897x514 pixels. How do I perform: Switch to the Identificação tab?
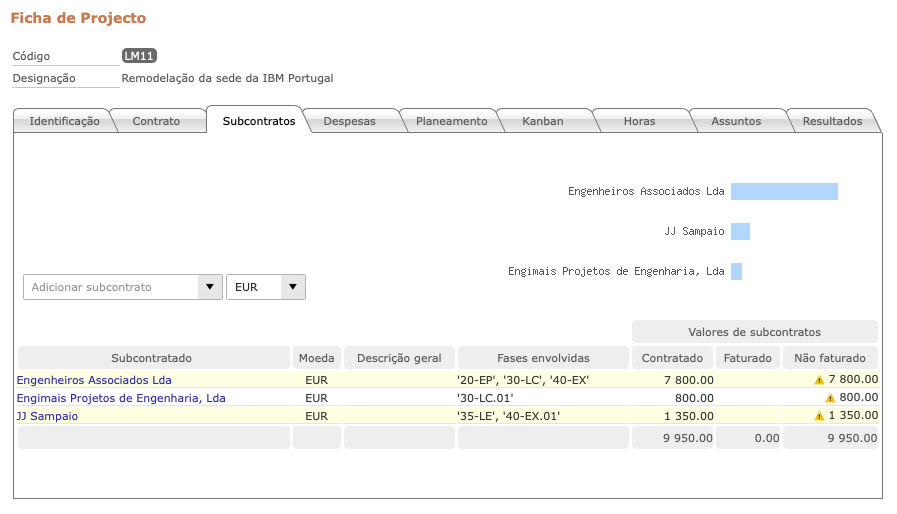pos(64,121)
